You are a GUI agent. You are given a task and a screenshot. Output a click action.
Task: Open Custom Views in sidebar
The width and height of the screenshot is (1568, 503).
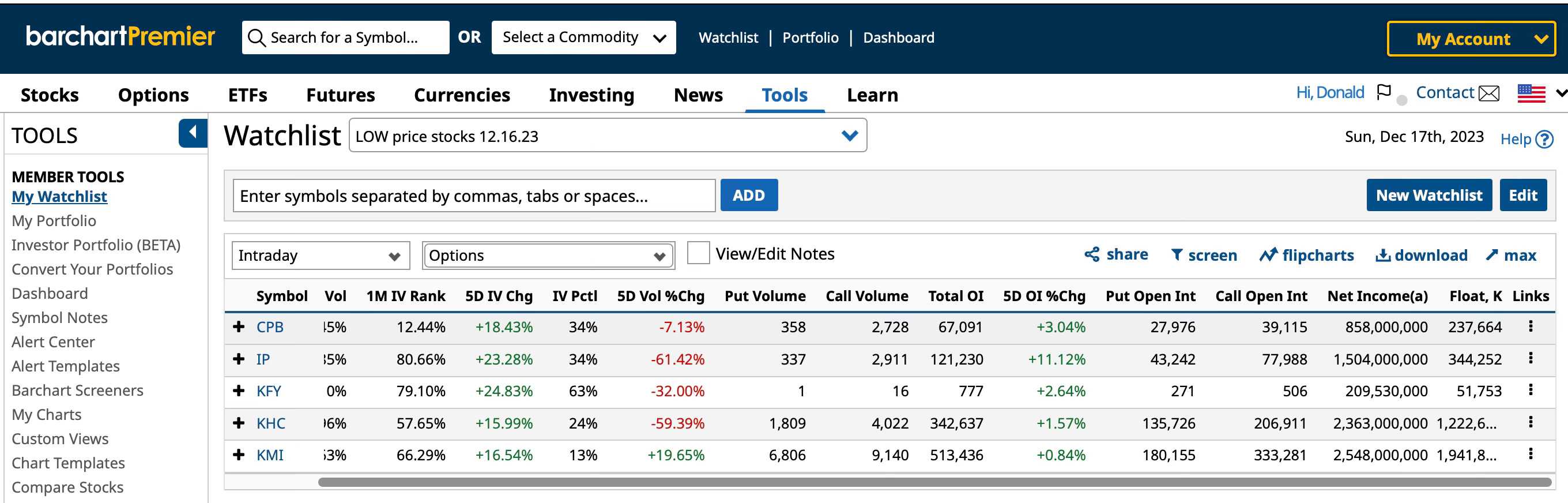tap(59, 438)
